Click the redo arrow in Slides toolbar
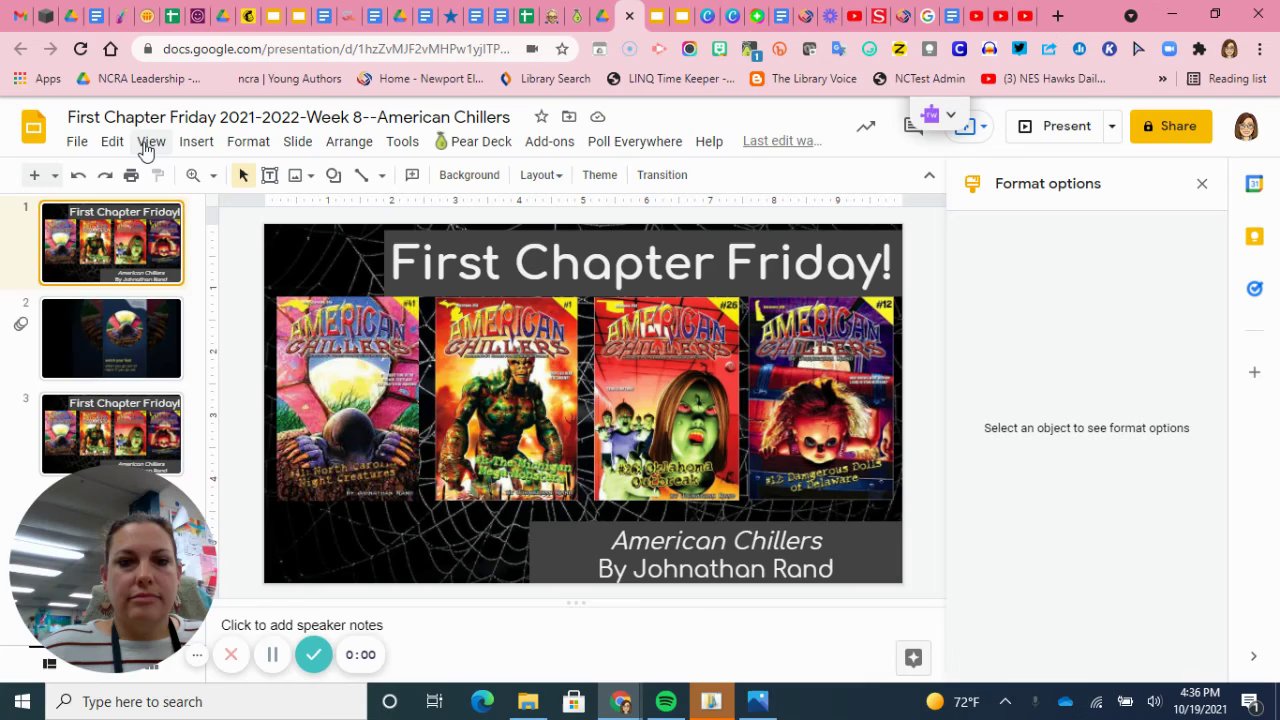 [104, 175]
